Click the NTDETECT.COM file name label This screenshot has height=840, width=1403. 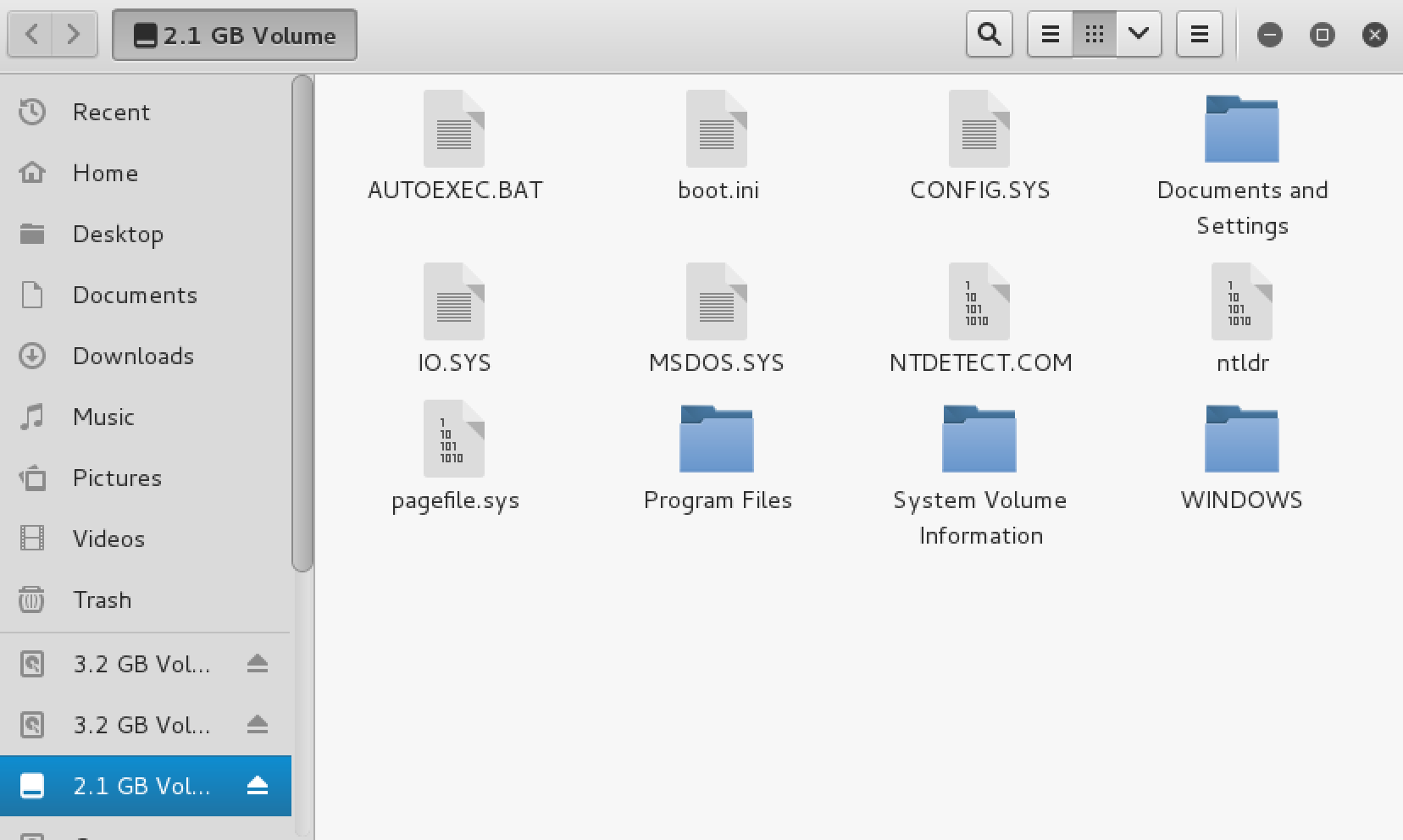[x=981, y=362]
